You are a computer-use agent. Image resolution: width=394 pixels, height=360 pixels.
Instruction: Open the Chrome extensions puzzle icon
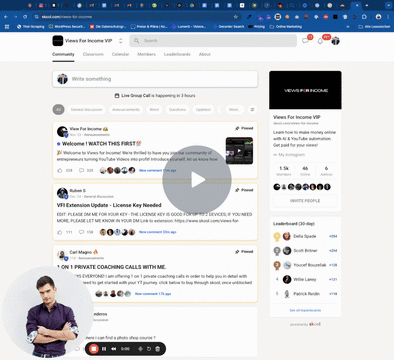(364, 17)
